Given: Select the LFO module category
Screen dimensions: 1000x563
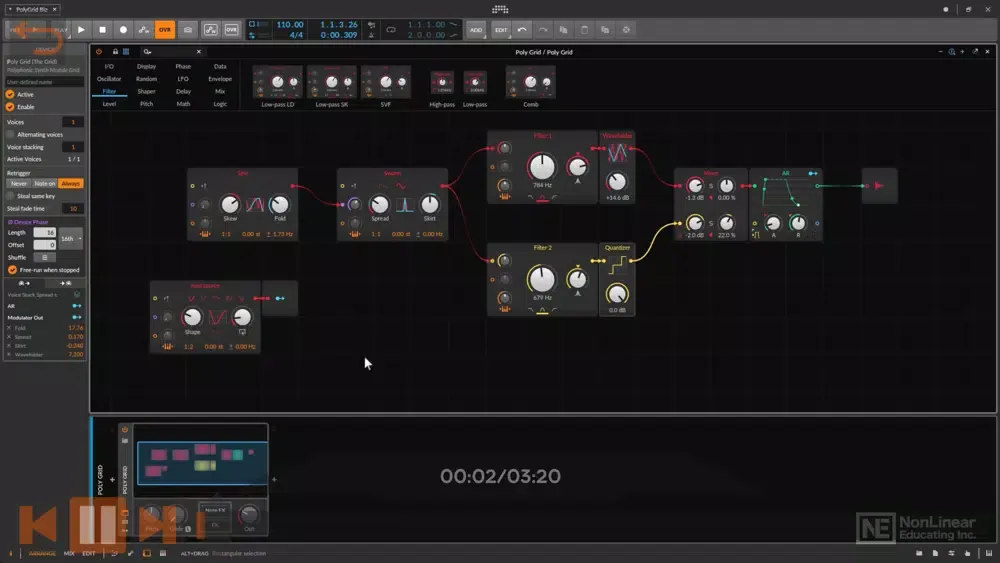Looking at the screenshot, I should click(x=183, y=79).
